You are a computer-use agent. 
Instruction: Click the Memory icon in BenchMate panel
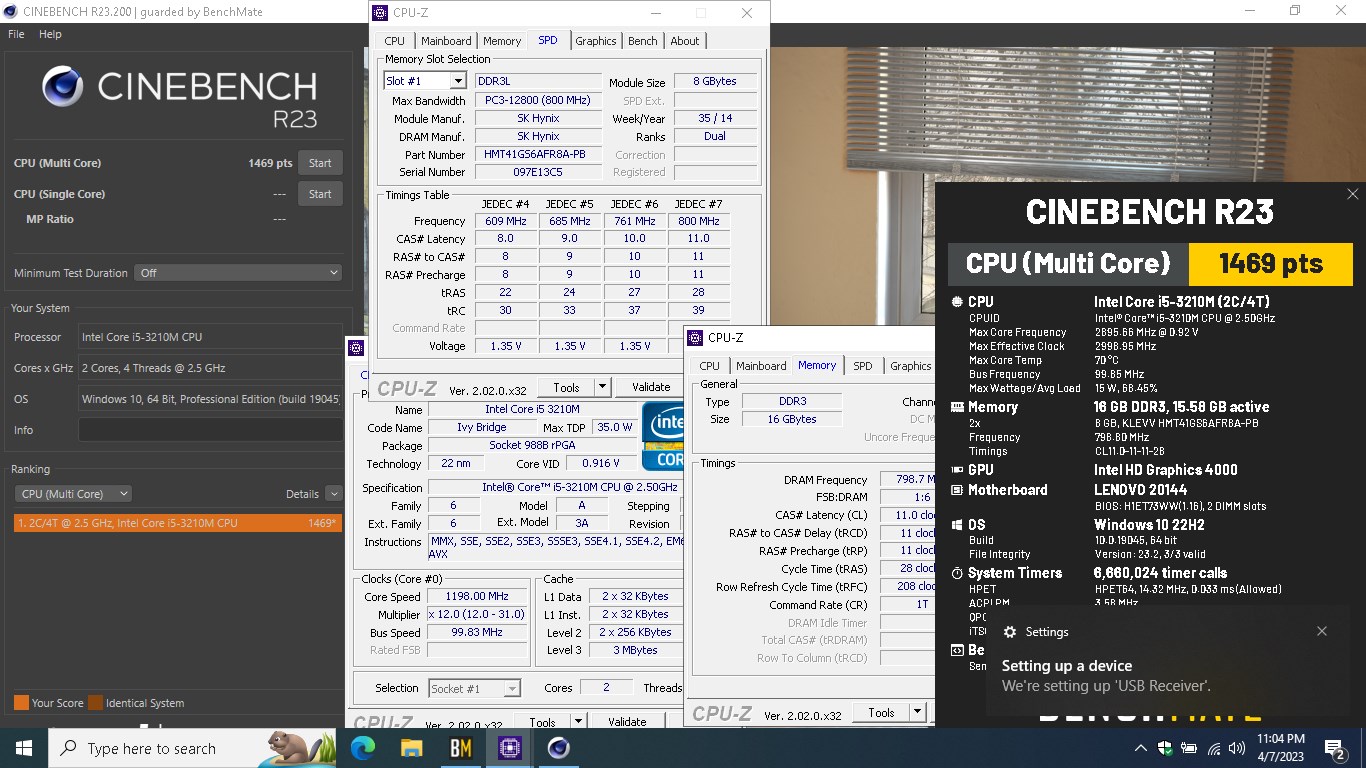pos(957,407)
